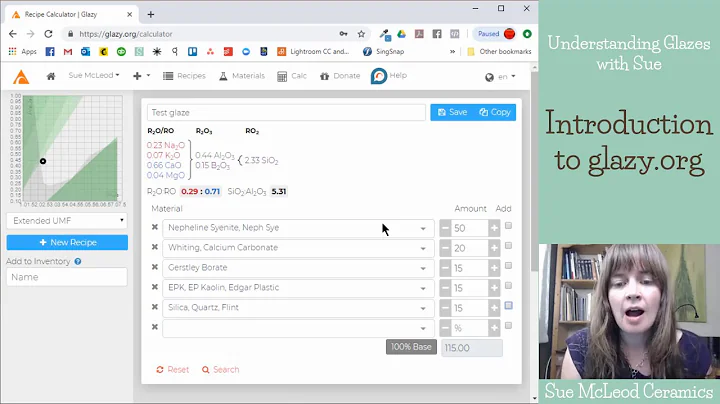Click the 100% Base button
Screen dimensions: 720x404
point(411,347)
